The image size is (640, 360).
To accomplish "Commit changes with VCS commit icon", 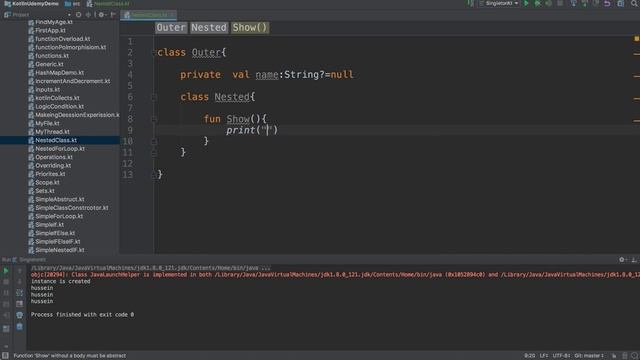I will point(584,4).
